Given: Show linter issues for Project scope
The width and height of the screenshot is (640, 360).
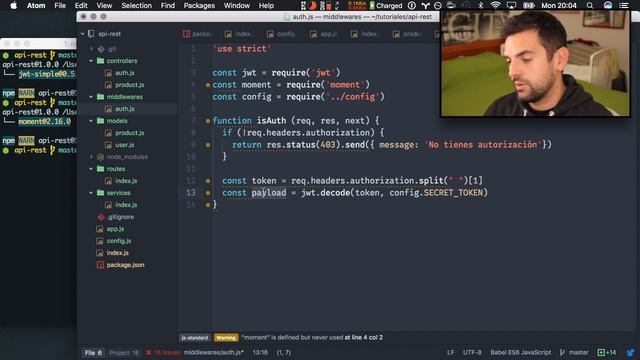Looking at the screenshot, I should click(x=124, y=353).
